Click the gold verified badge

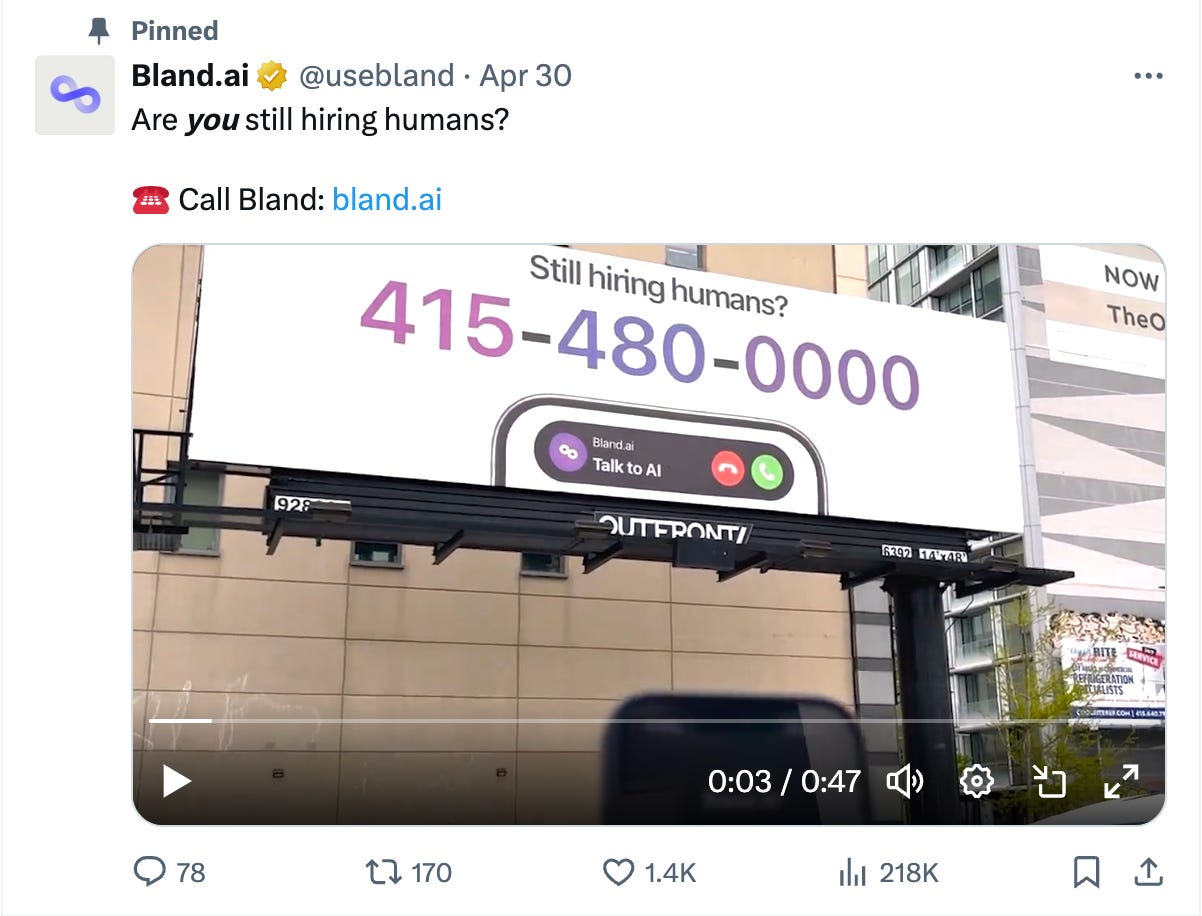[271, 75]
